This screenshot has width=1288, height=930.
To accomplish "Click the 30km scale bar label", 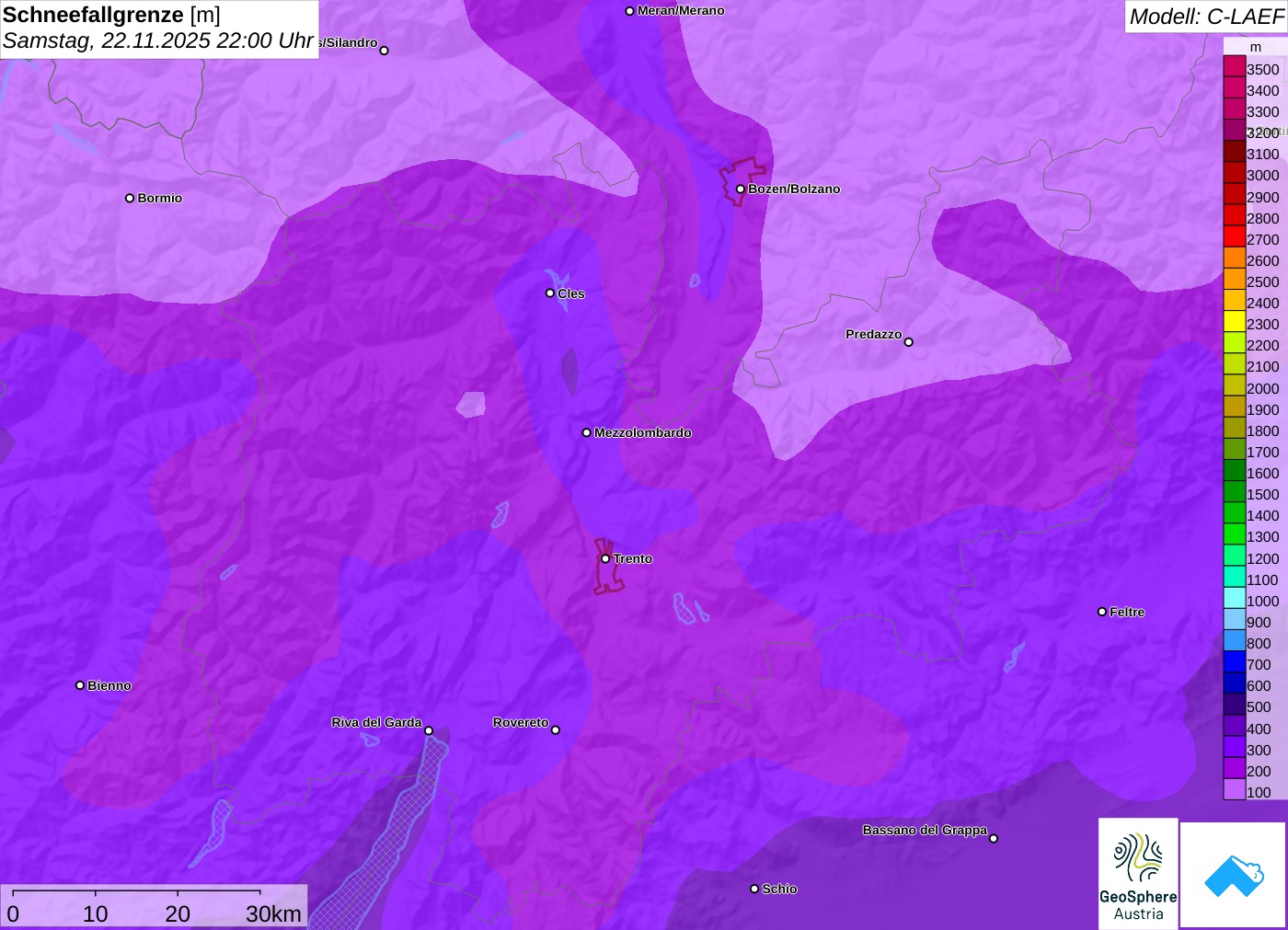I will [273, 913].
